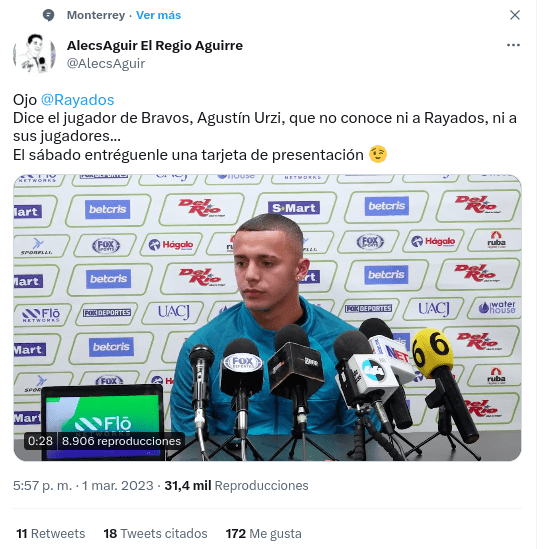
Task: Click the 0:28 video duration badge
Action: (x=40, y=441)
